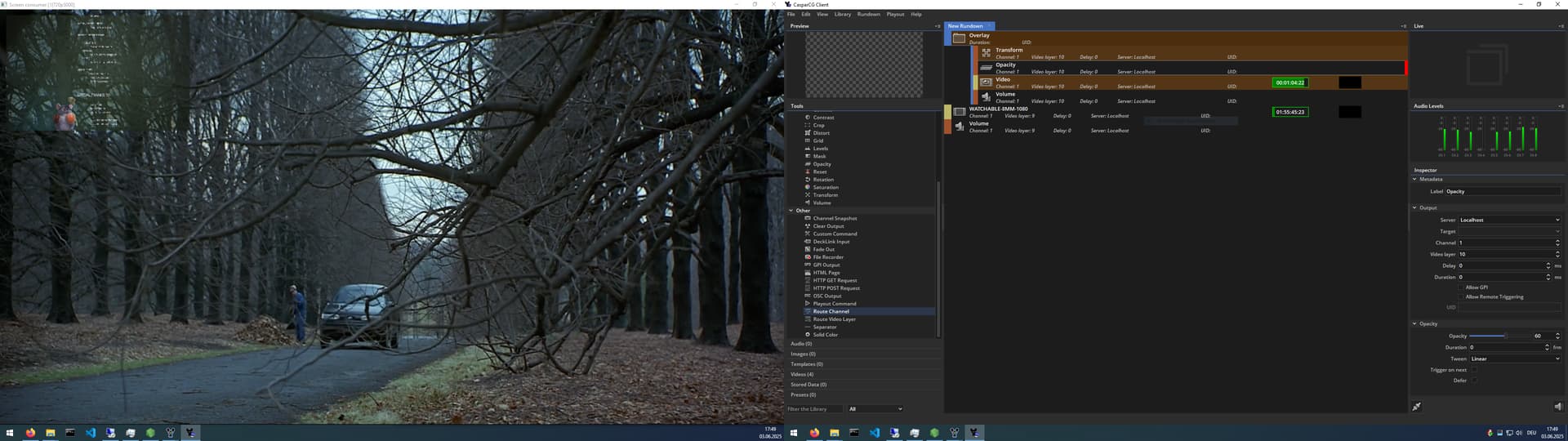
Task: Expand the Templates (0) library section
Action: point(863,364)
